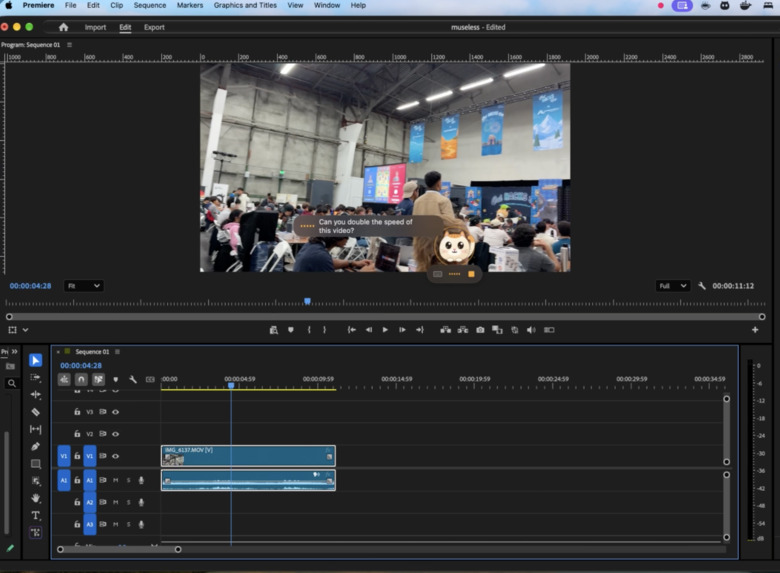Viewport: 780px width, 573px height.
Task: Step forward one frame
Action: click(402, 330)
